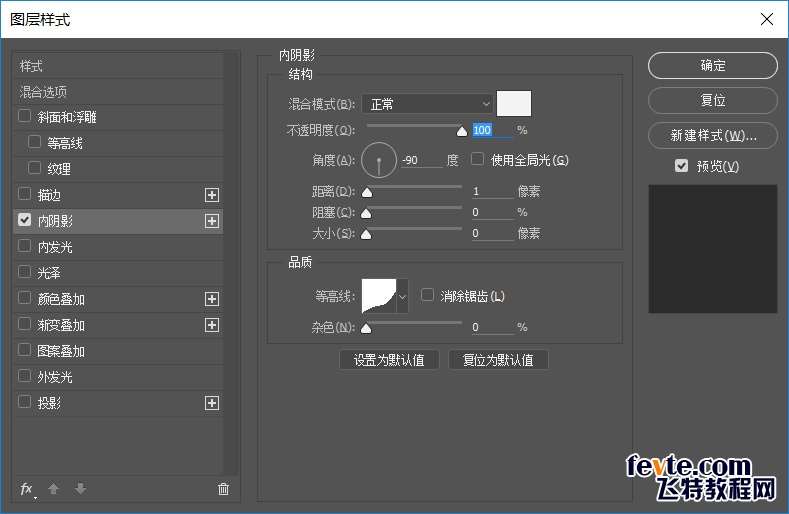Enable the 光泽 checkbox
The height and width of the screenshot is (514, 789).
pos(24,272)
